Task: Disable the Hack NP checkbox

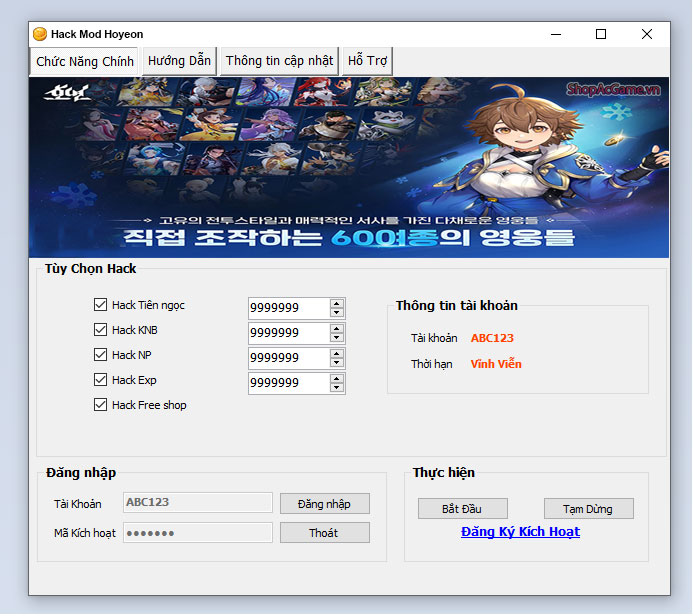Action: 100,355
